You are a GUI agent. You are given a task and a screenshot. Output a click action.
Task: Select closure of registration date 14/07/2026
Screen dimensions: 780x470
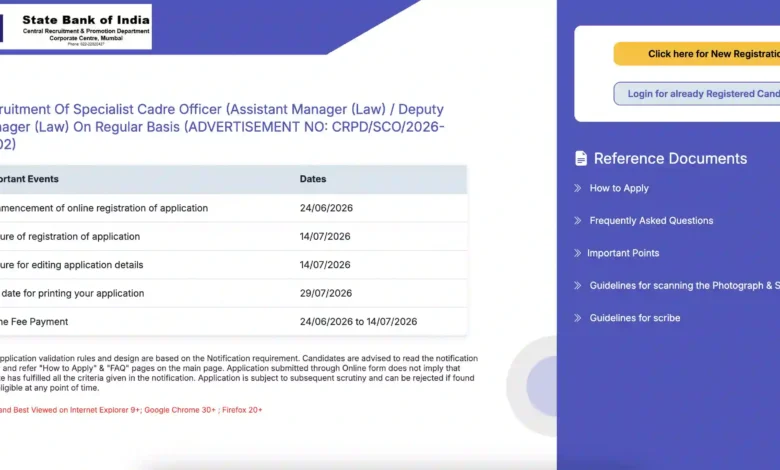[325, 236]
